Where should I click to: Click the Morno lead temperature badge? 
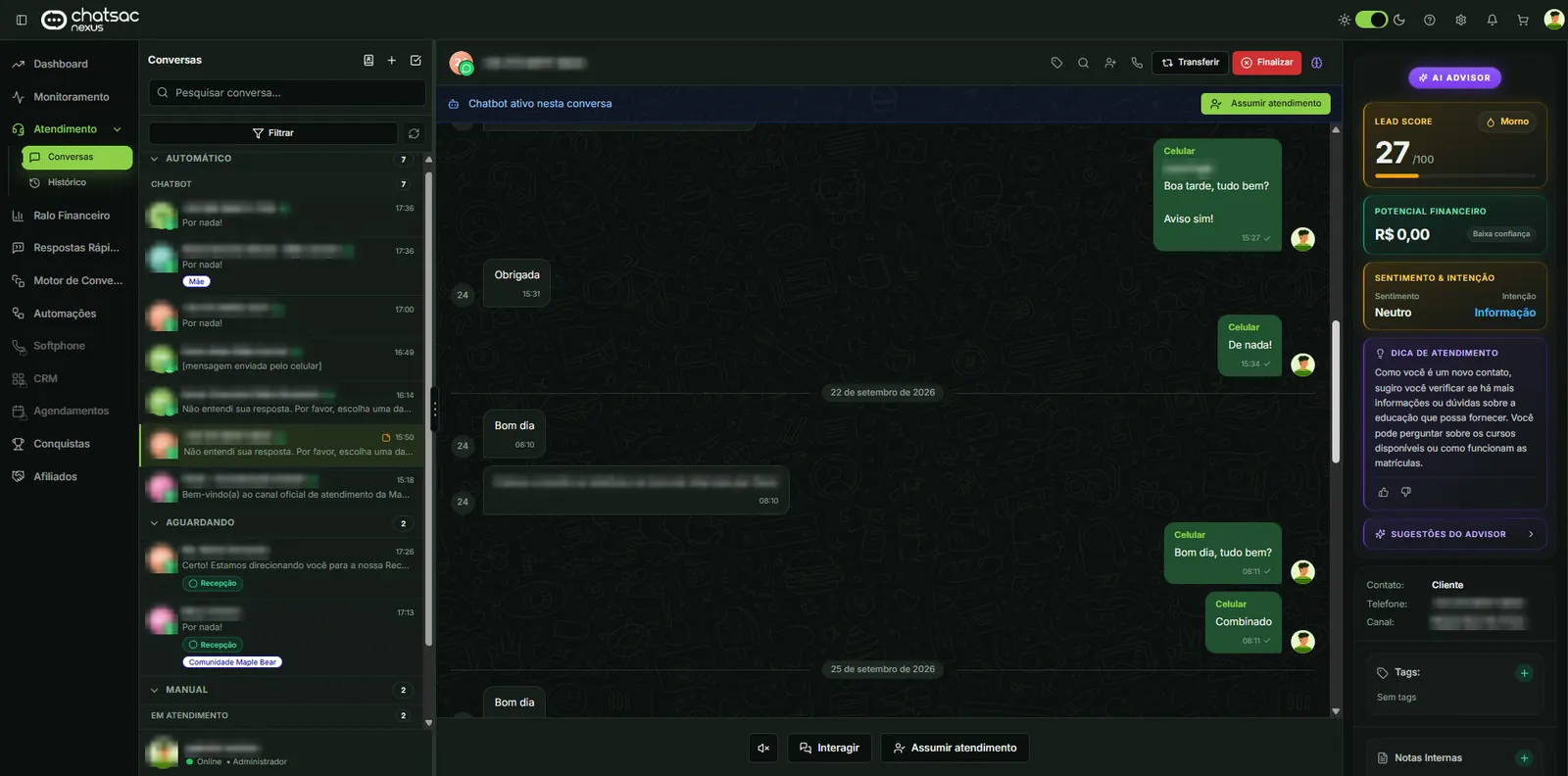(x=1507, y=122)
